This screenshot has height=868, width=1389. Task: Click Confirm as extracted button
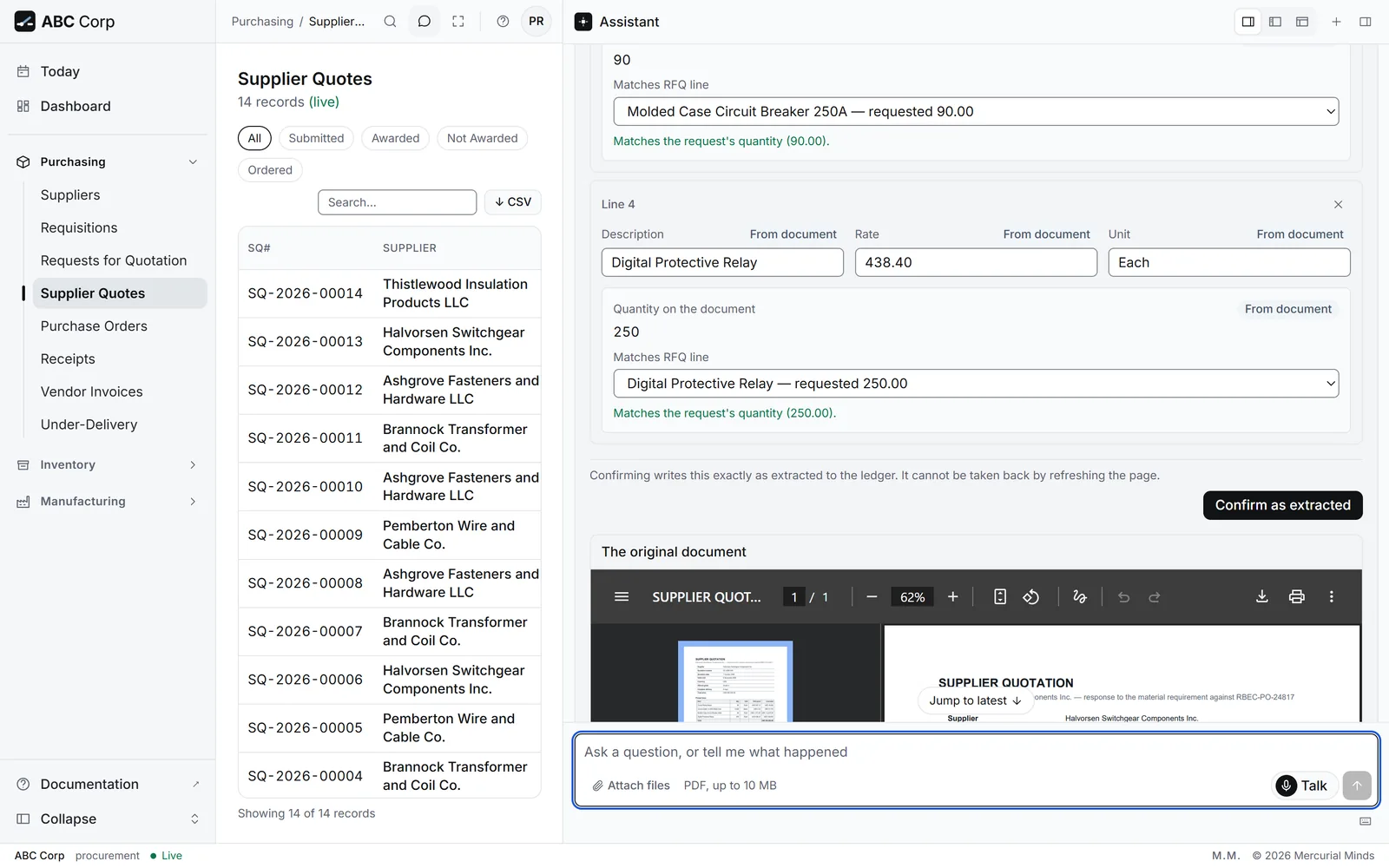click(x=1282, y=505)
